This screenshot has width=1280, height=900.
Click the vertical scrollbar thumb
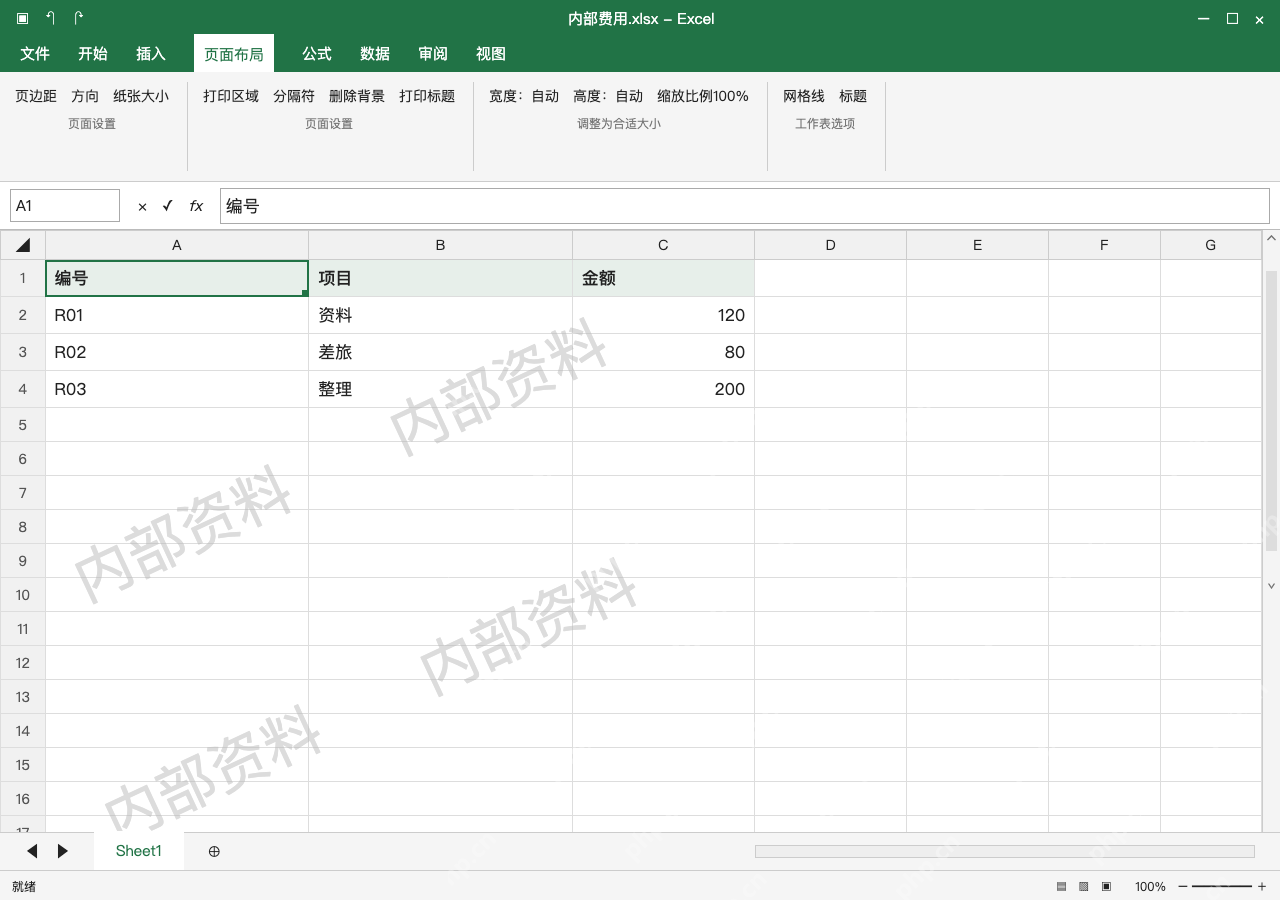tap(1272, 411)
